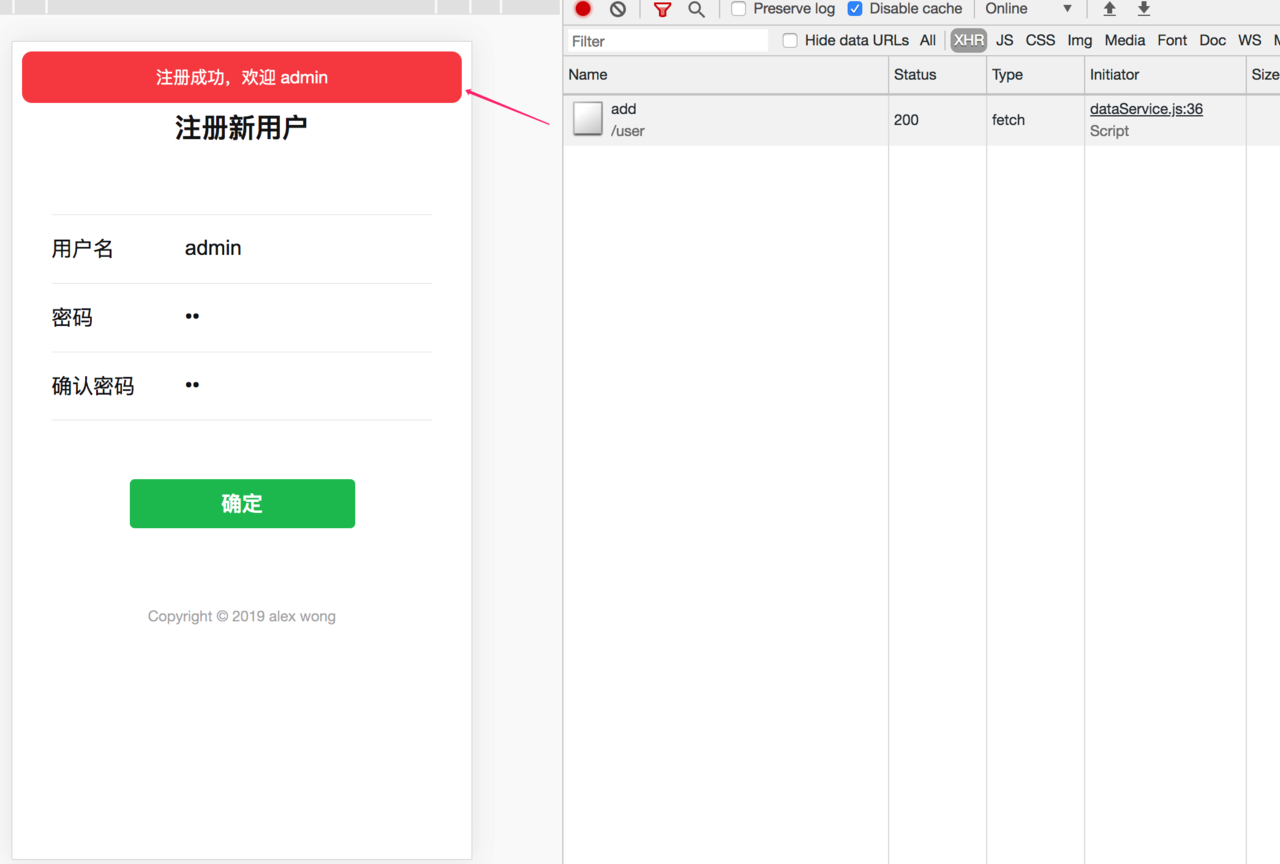Filter requests by JS type
This screenshot has width=1280, height=864.
tap(1005, 40)
